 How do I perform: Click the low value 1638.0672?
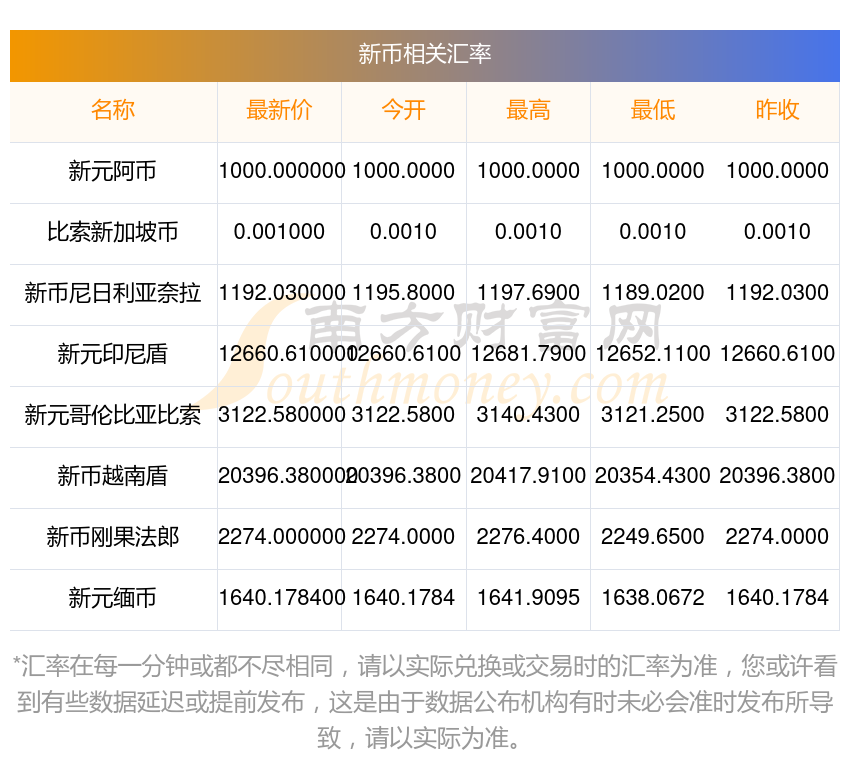click(653, 598)
